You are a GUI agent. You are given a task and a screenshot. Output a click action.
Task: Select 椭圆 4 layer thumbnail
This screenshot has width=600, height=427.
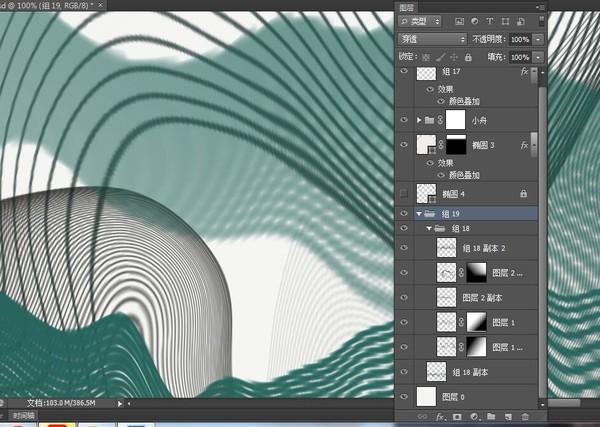point(426,194)
